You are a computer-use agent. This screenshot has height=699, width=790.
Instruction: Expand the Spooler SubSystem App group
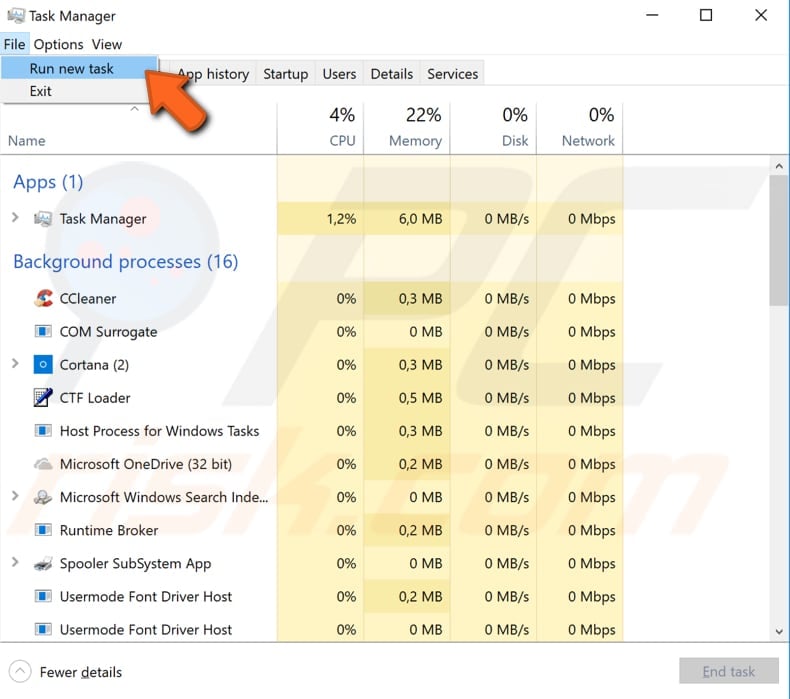click(15, 562)
